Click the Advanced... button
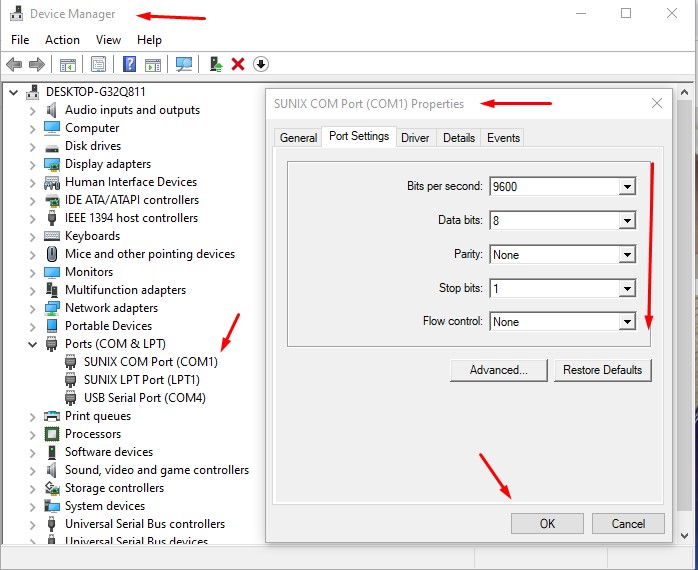Screen dimensions: 698x570 pos(499,370)
